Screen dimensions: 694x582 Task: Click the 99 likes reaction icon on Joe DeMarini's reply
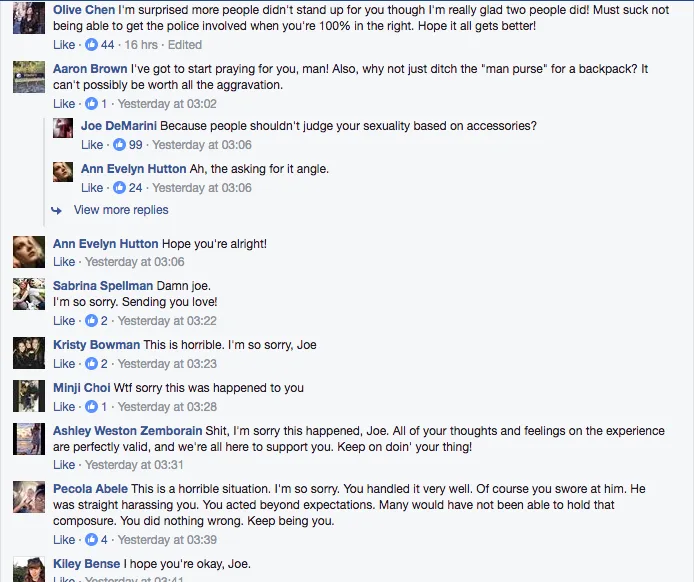pos(120,146)
